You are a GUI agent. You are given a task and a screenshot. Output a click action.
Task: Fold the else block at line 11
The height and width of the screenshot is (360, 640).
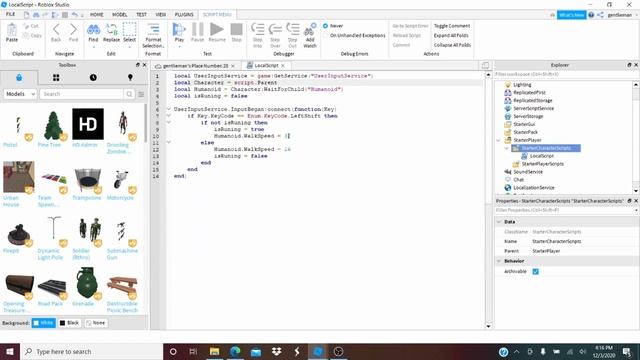tap(169, 142)
